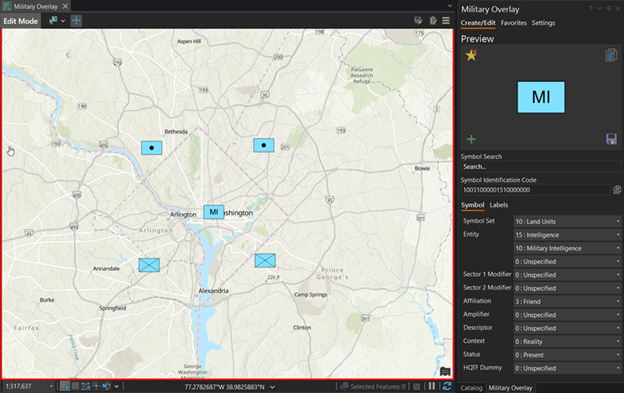The height and width of the screenshot is (393, 624).
Task: Click the Selected Features: 0 indicator
Action: (373, 387)
